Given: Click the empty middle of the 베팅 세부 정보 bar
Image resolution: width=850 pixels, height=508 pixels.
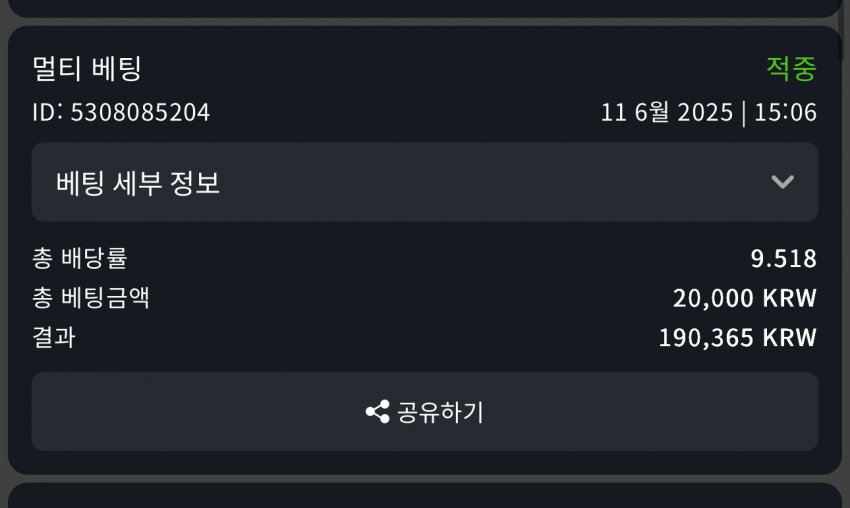Looking at the screenshot, I should click(x=488, y=182).
